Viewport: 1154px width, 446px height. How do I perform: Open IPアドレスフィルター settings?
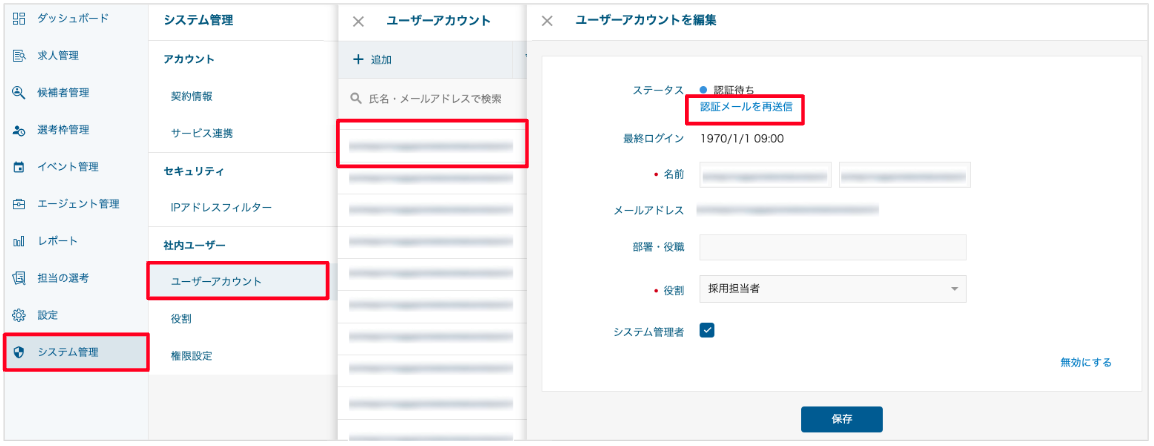click(221, 207)
